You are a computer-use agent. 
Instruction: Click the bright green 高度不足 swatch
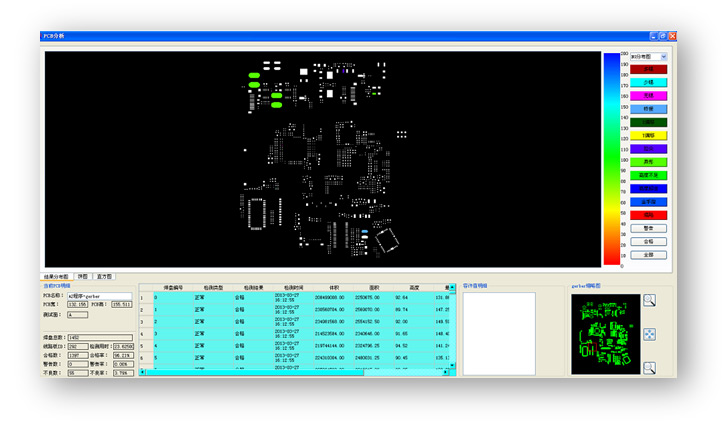coord(648,175)
